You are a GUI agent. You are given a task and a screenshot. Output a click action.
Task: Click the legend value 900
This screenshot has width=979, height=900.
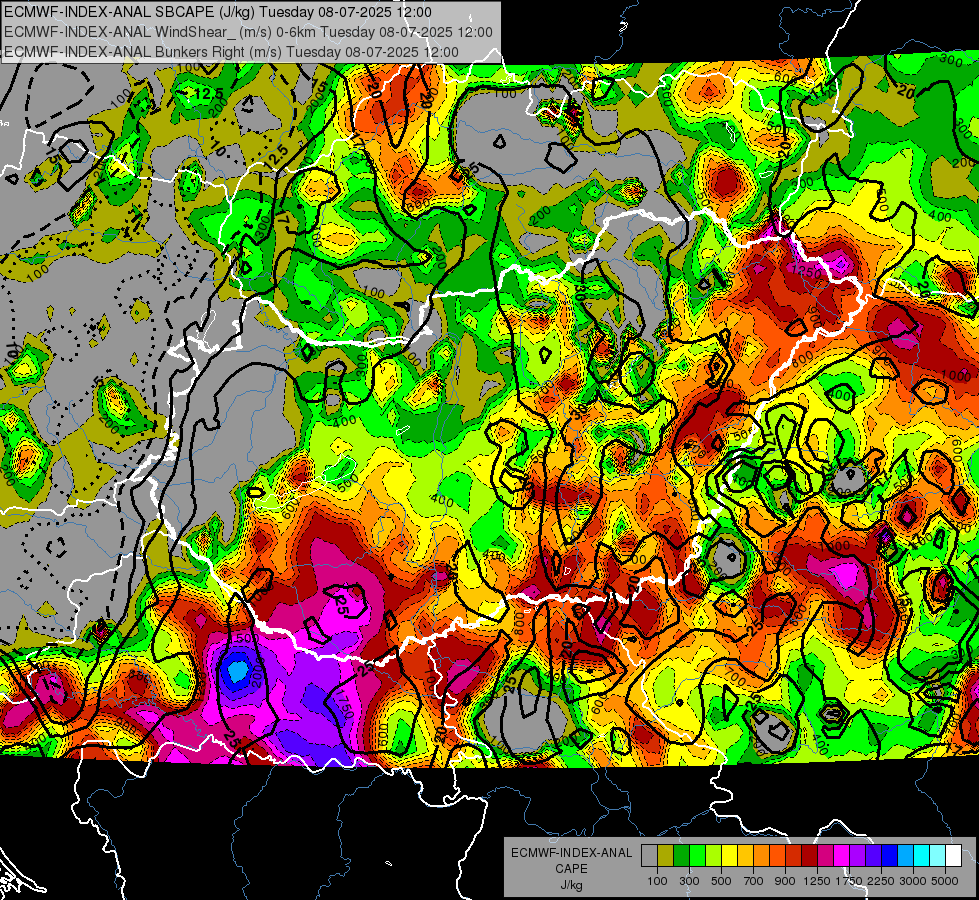pos(785,881)
